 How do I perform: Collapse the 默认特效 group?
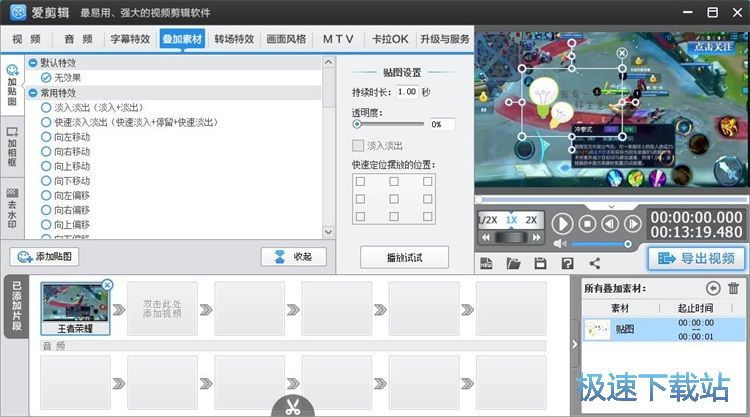point(33,63)
